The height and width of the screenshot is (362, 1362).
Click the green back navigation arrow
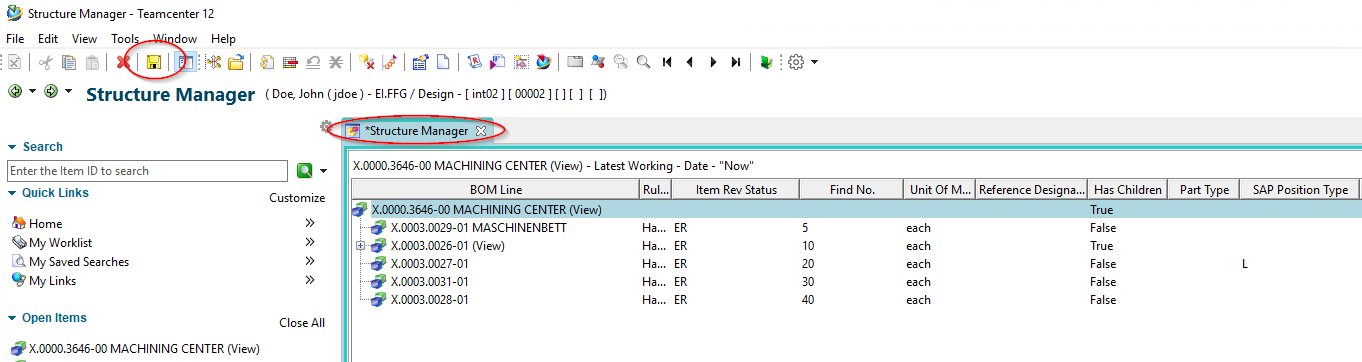pyautogui.click(x=15, y=91)
